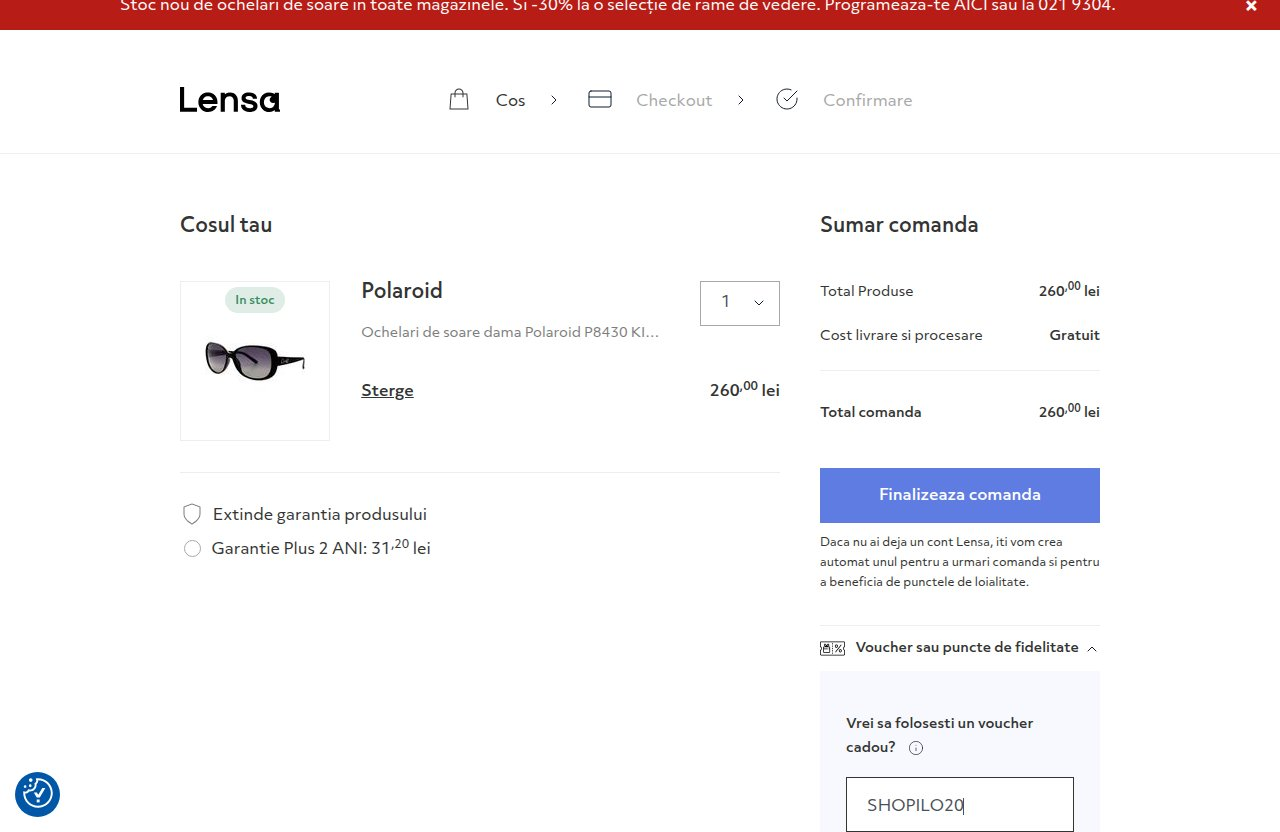Click the info icon next to voucher cadou
1280x832 pixels.
[x=916, y=748]
